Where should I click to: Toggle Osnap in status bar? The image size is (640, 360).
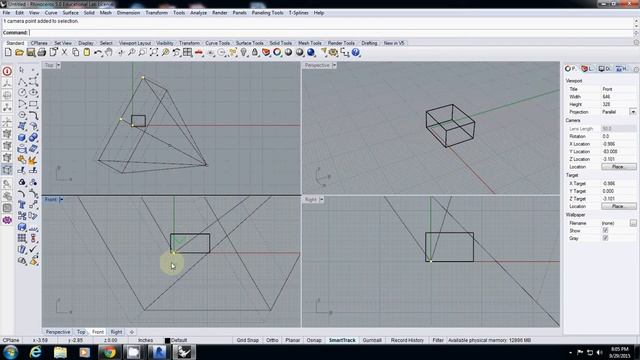point(314,340)
